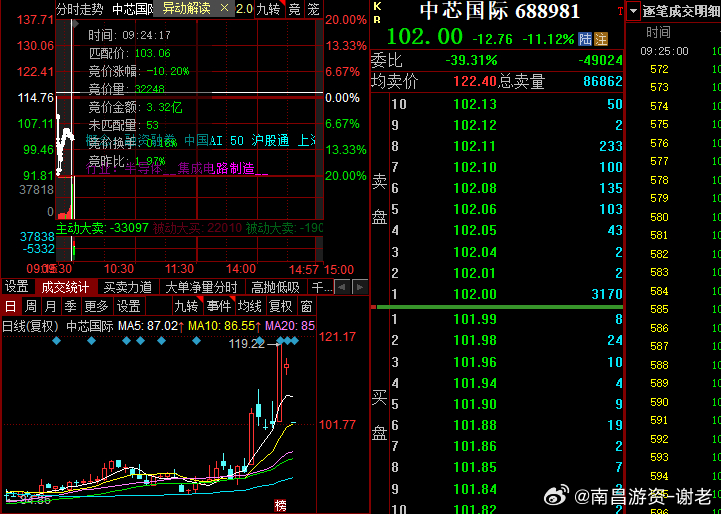Click buy level 1 price 101.99
721x514 pixels.
(475, 319)
